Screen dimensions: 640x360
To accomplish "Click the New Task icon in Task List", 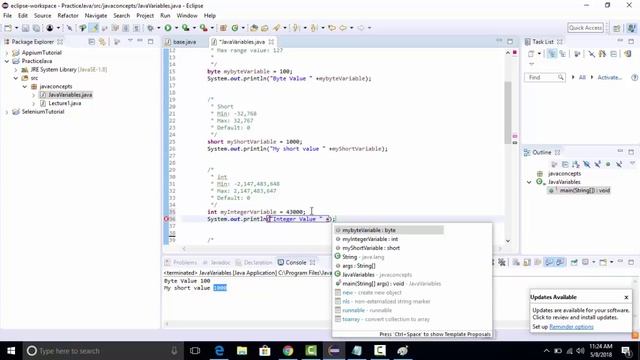I will [x=531, y=53].
